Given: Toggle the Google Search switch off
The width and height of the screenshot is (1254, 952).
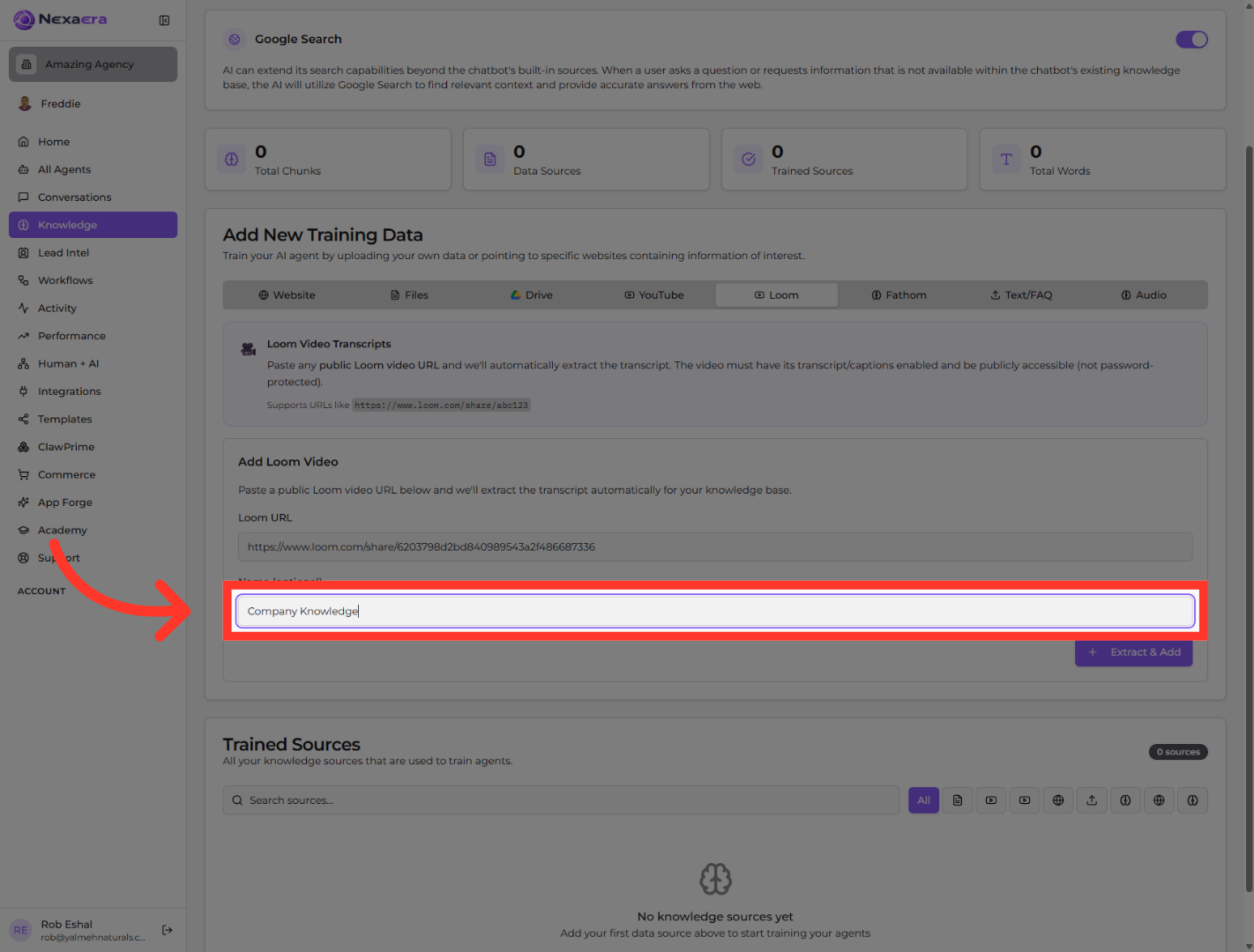Looking at the screenshot, I should click(x=1191, y=40).
